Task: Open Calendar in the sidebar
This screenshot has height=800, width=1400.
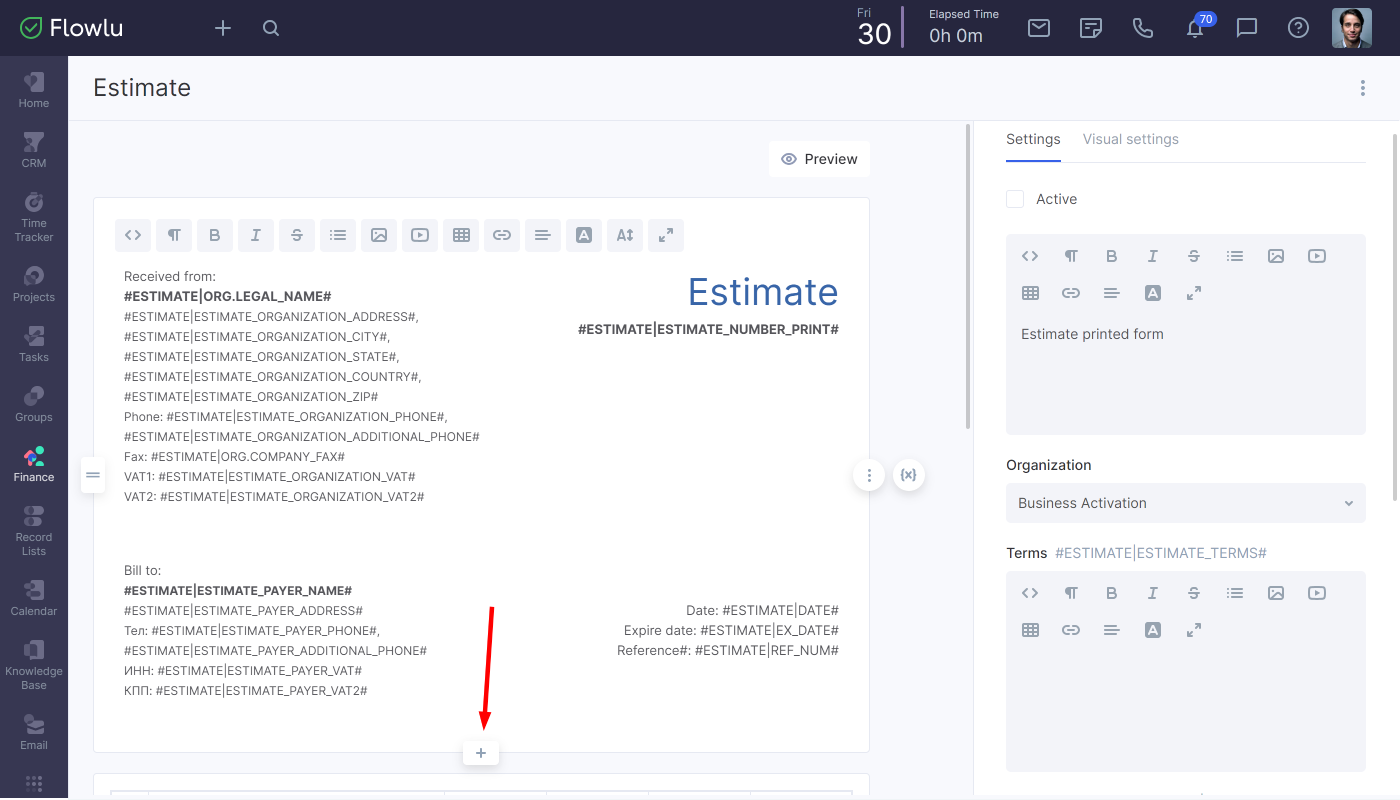Action: (x=34, y=598)
